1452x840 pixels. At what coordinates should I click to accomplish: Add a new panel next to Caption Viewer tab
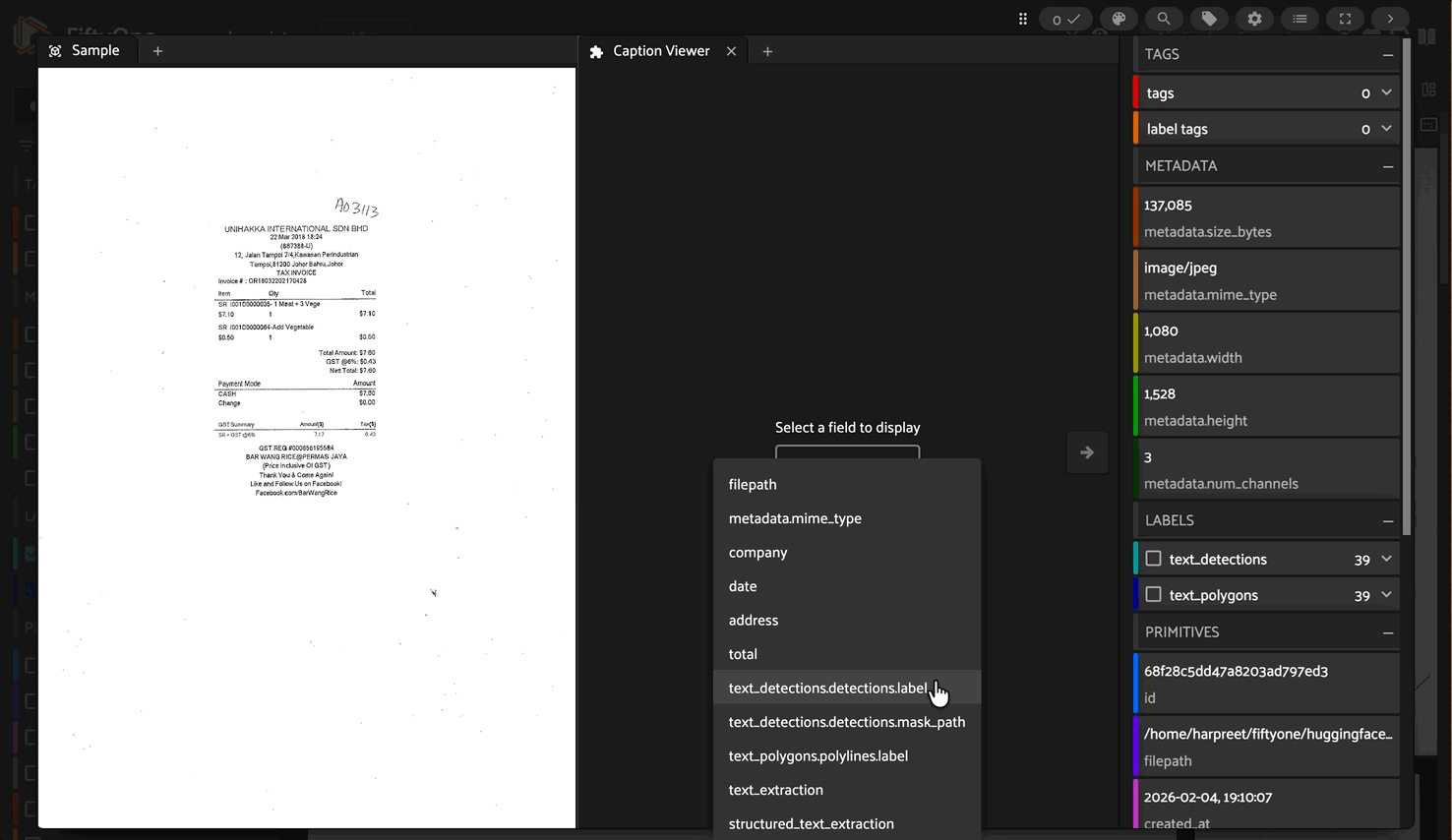[767, 51]
